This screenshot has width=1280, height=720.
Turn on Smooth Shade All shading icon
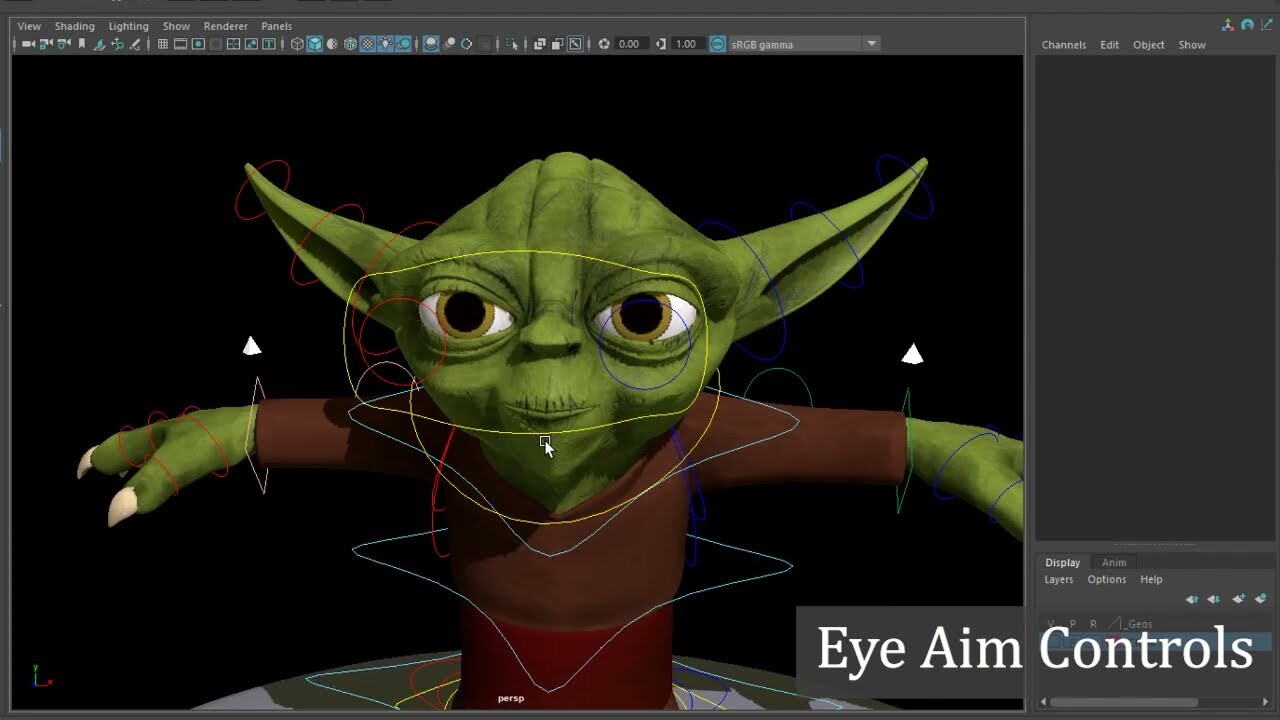[x=316, y=43]
